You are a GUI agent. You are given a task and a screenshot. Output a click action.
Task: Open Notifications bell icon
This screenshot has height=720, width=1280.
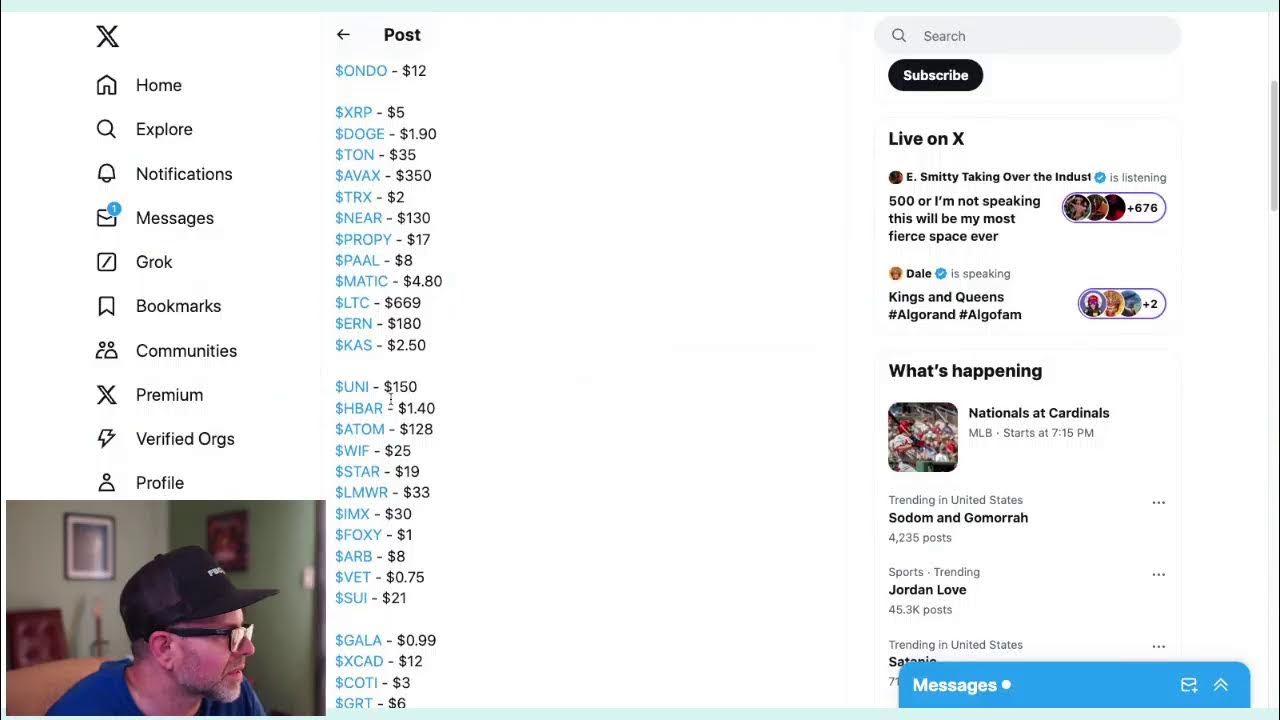point(107,174)
